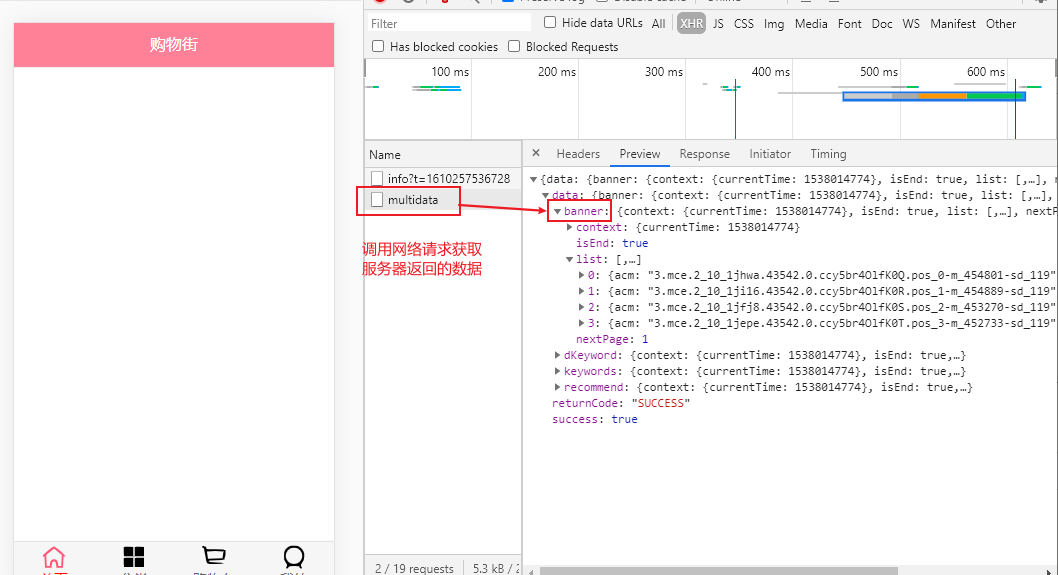Open the shopping cart icon in app
The height and width of the screenshot is (575, 1058).
[x=214, y=556]
